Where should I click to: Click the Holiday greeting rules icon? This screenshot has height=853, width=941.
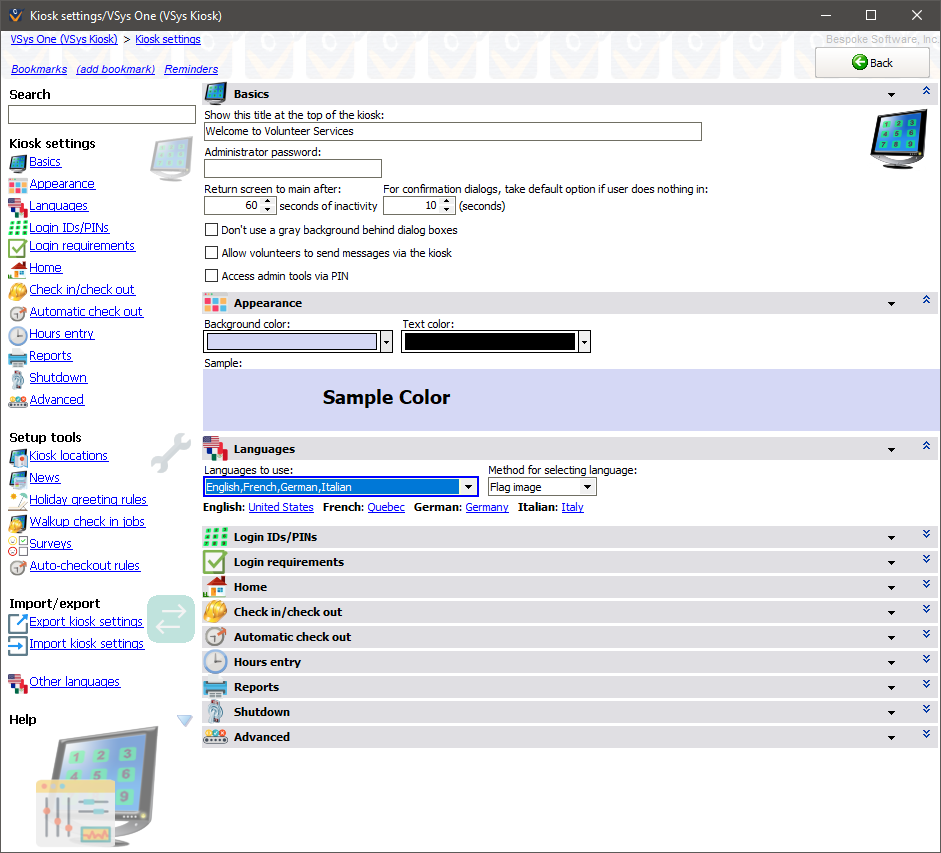click(x=18, y=500)
